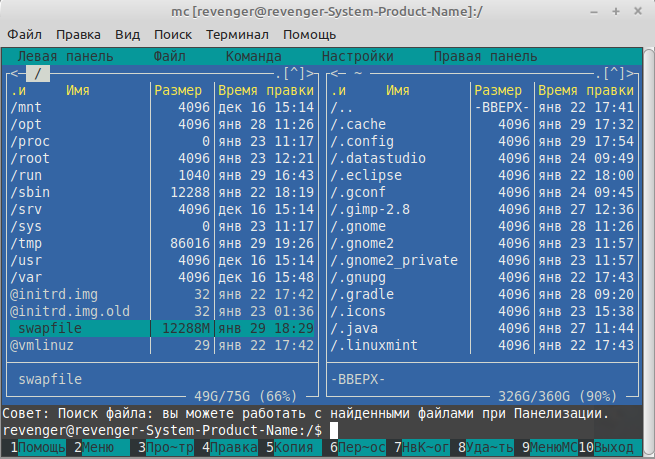Select the /.gradle directory in right panel

pos(482,294)
